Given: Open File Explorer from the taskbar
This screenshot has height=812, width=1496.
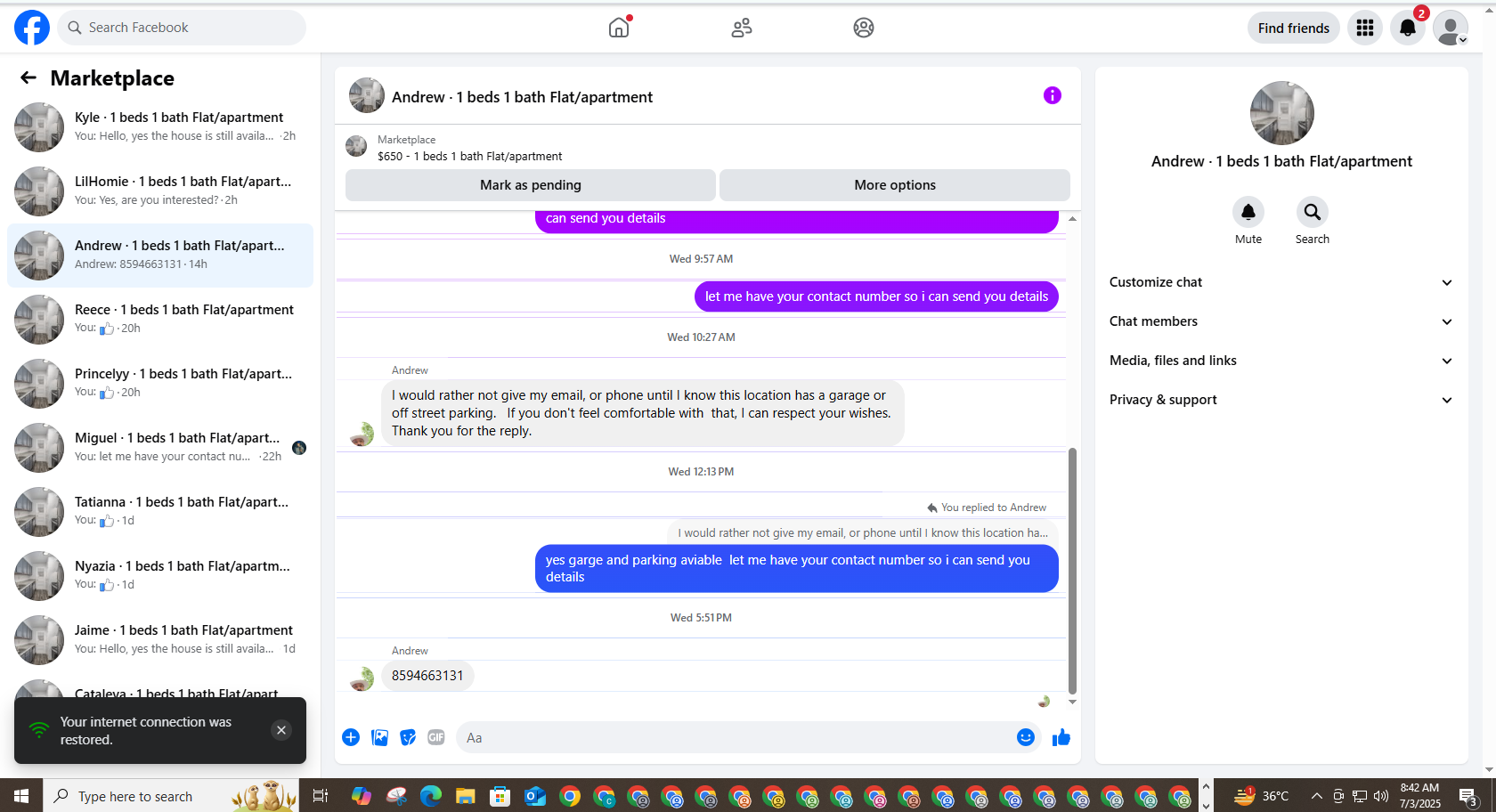Looking at the screenshot, I should point(465,796).
